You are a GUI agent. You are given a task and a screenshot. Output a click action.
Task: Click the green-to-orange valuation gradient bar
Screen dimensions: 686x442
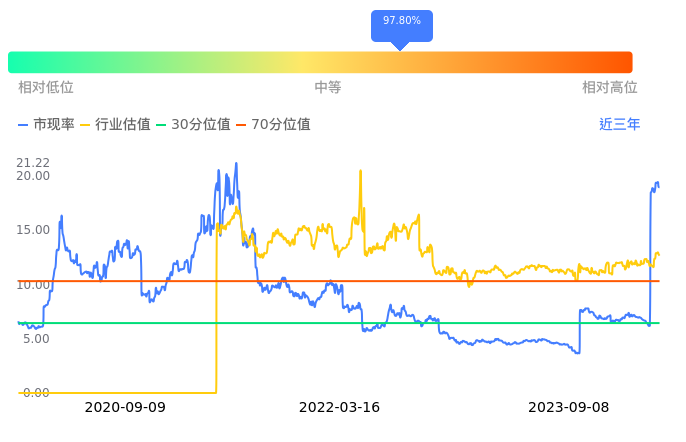[x=320, y=62]
